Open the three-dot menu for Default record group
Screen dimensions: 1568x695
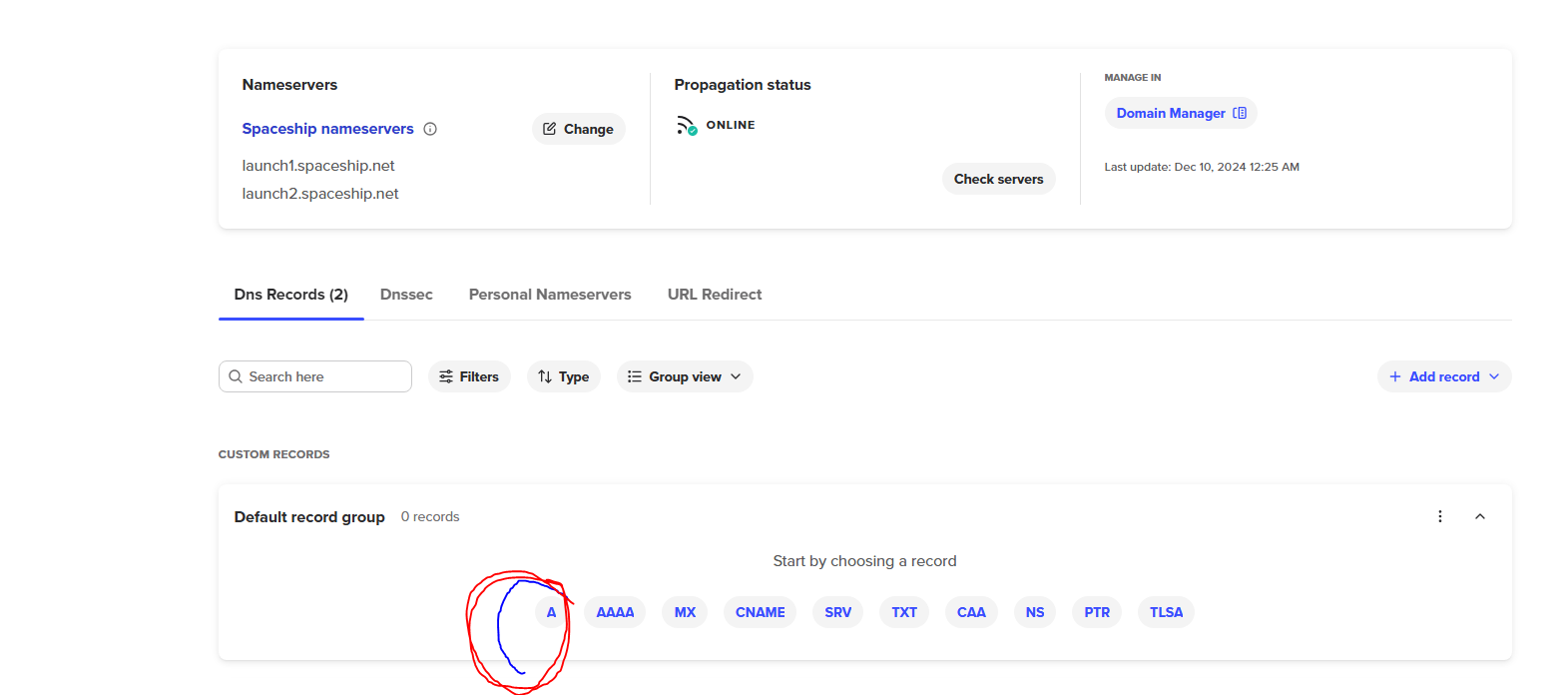click(x=1439, y=516)
